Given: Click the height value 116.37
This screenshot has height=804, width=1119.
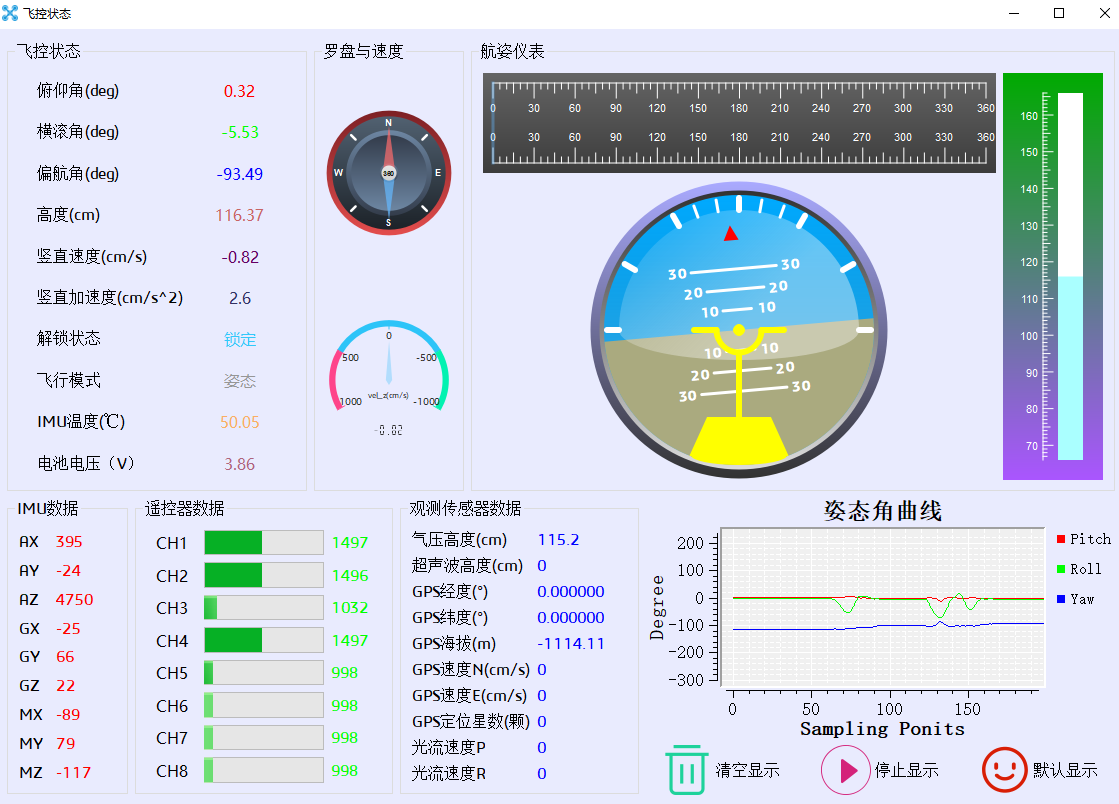Looking at the screenshot, I should click(x=240, y=215).
